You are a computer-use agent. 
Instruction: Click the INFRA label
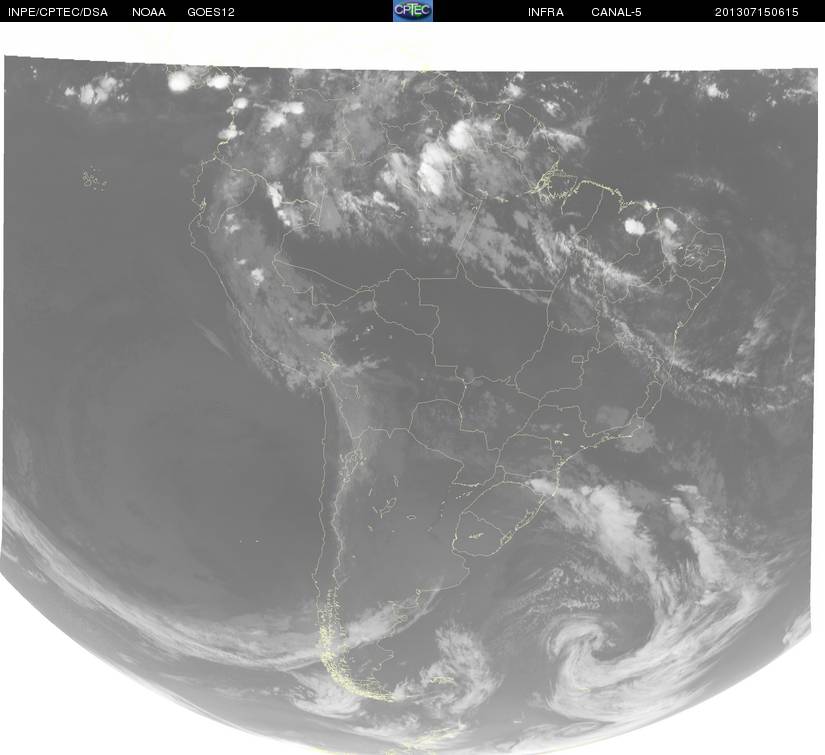(x=546, y=12)
